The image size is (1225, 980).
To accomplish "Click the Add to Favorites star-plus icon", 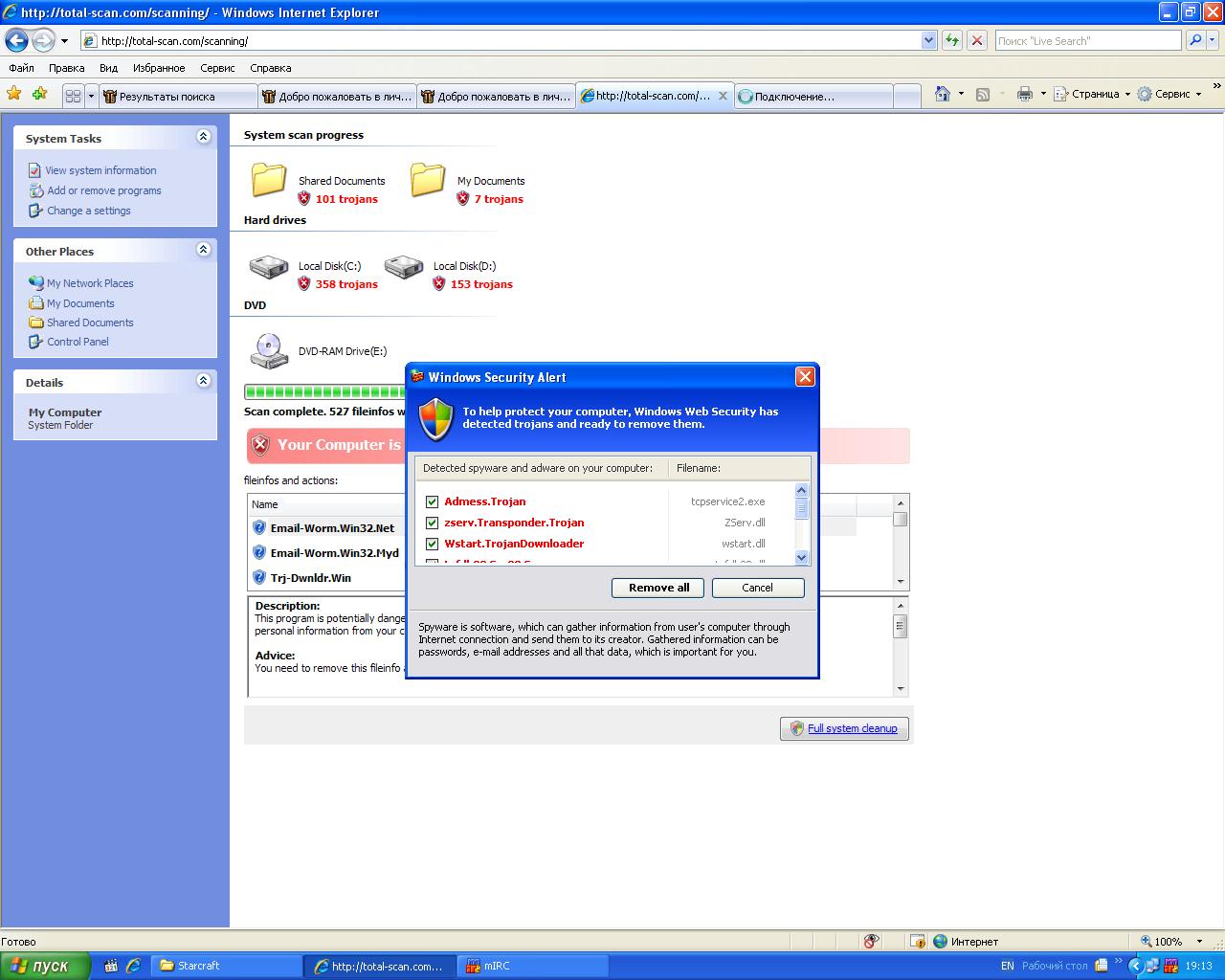I will coord(39,94).
